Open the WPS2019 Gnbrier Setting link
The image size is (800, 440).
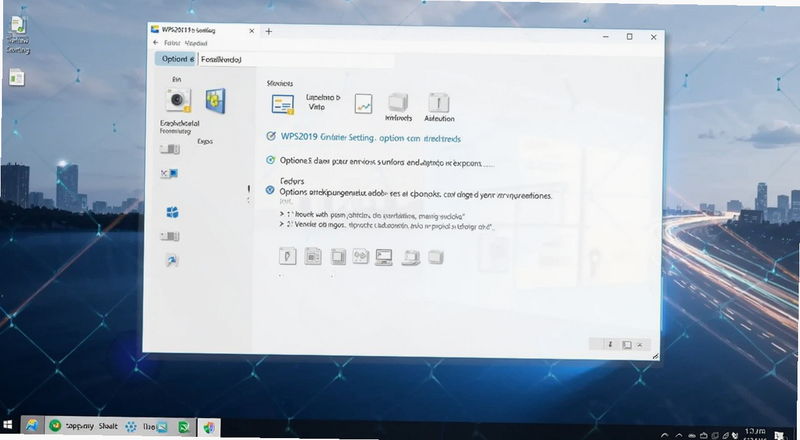point(370,138)
